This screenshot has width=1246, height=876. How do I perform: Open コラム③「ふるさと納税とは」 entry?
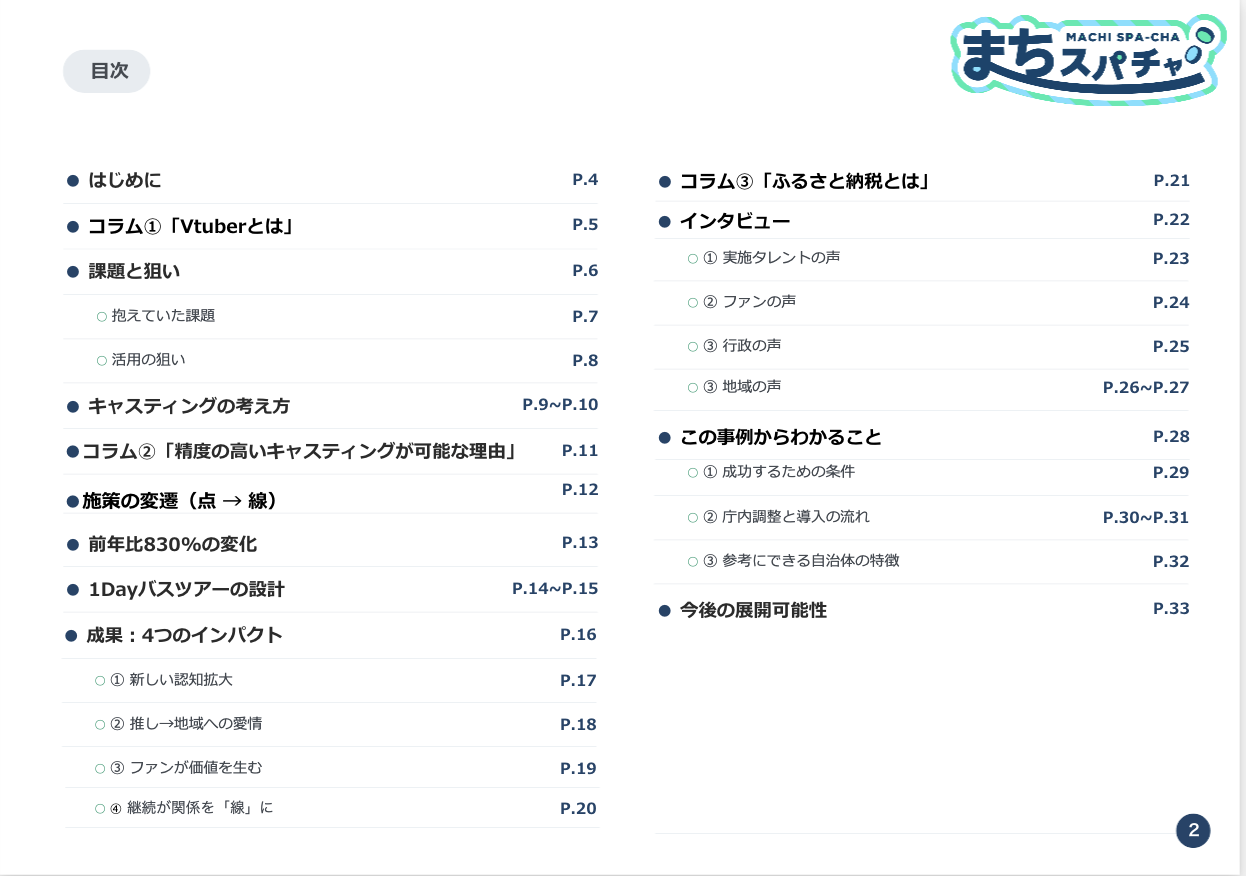click(805, 182)
